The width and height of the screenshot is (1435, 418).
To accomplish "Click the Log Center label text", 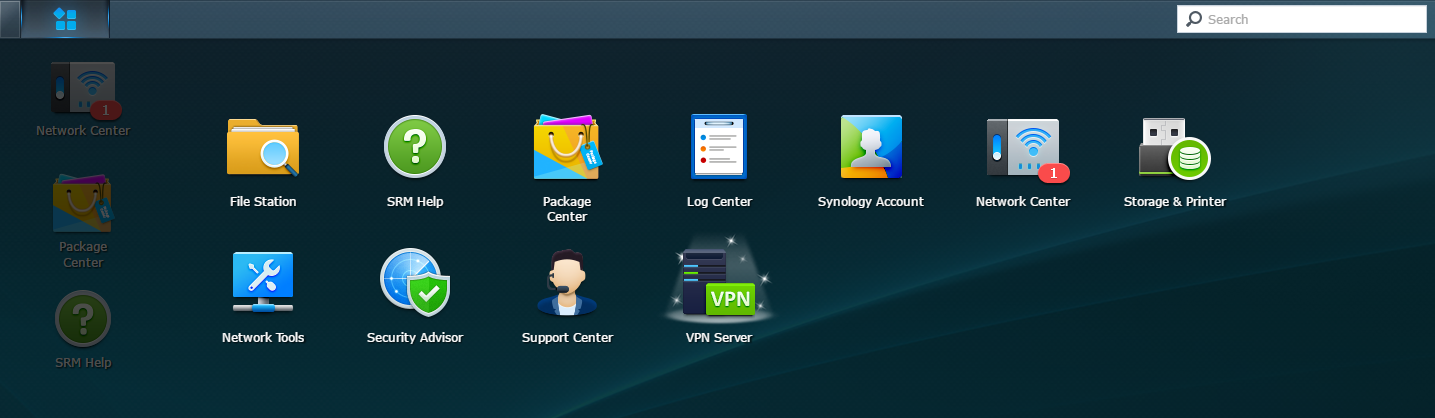I will 719,201.
